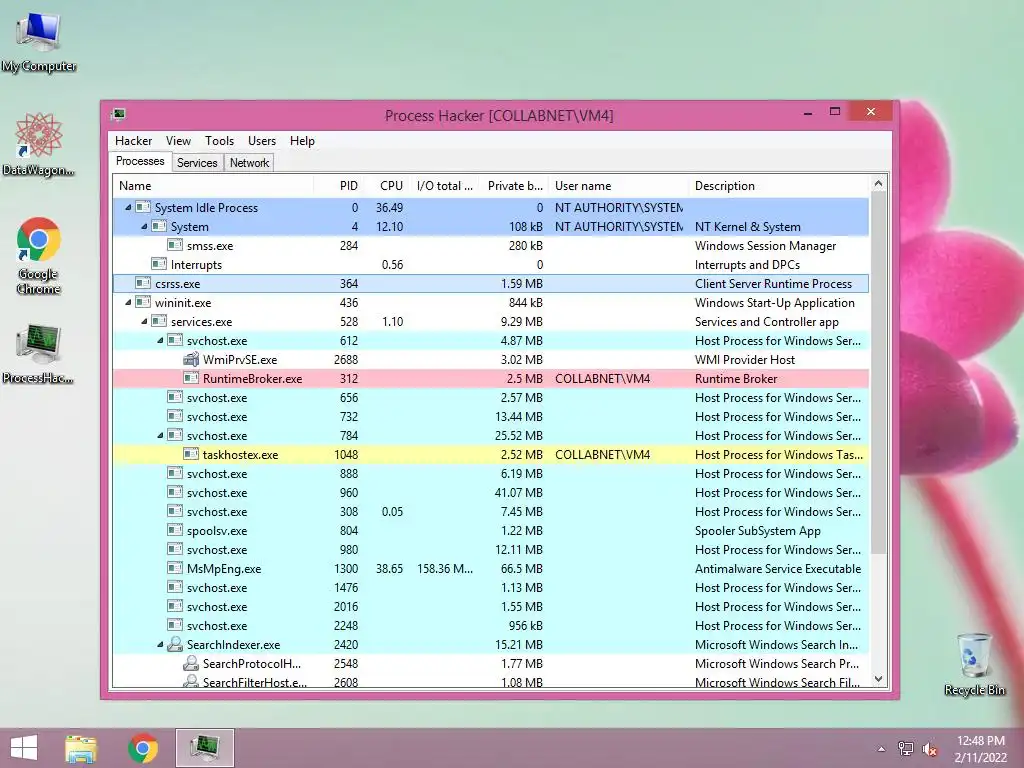Open the Tools menu
The height and width of the screenshot is (768, 1024).
(219, 141)
